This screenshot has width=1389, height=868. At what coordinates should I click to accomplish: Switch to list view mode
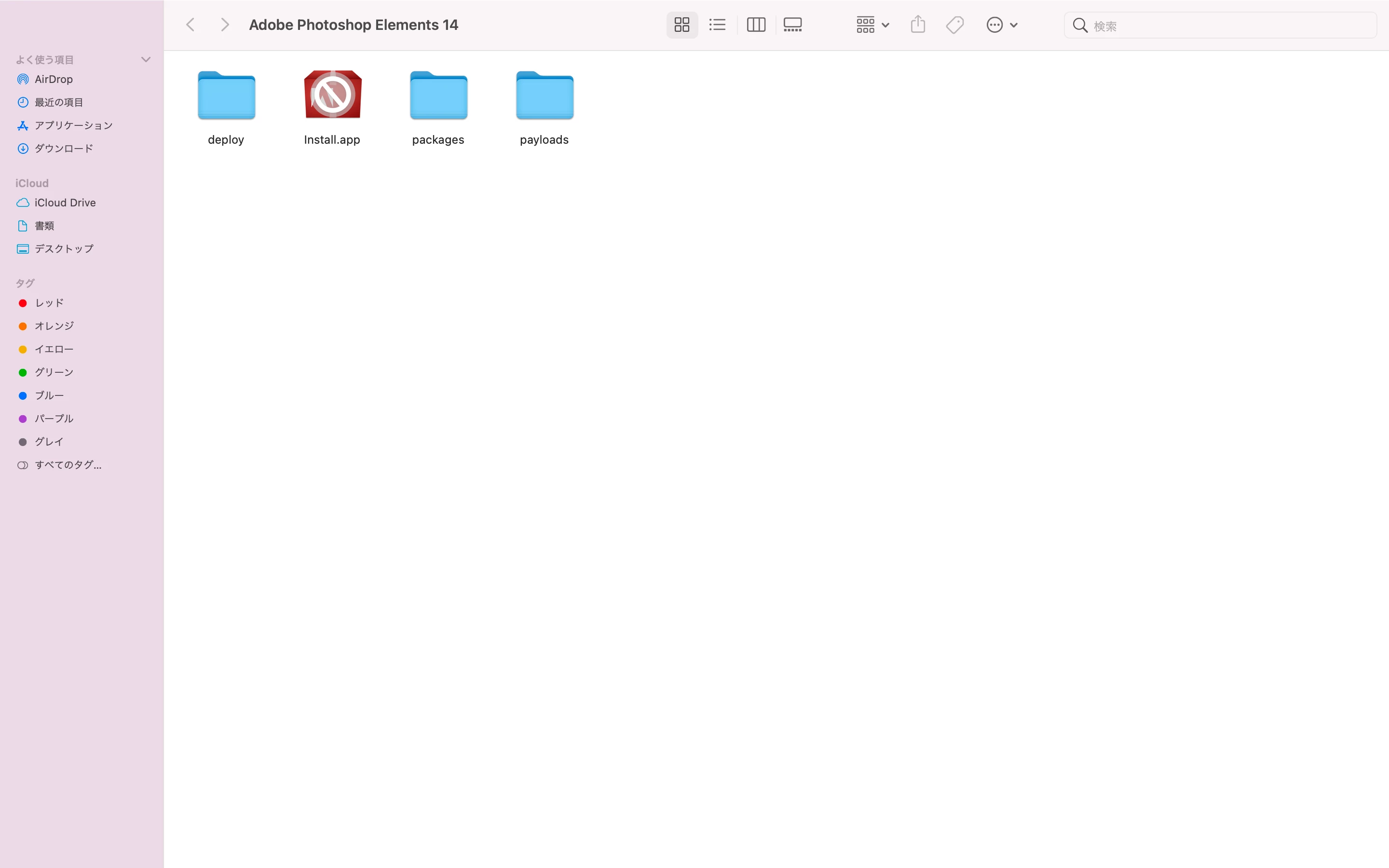717,25
